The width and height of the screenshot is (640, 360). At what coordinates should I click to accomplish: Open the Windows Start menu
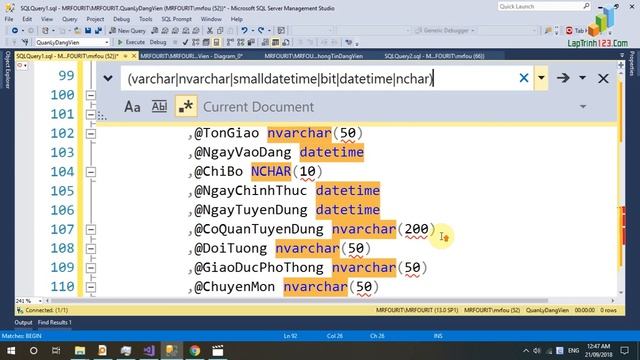point(11,351)
